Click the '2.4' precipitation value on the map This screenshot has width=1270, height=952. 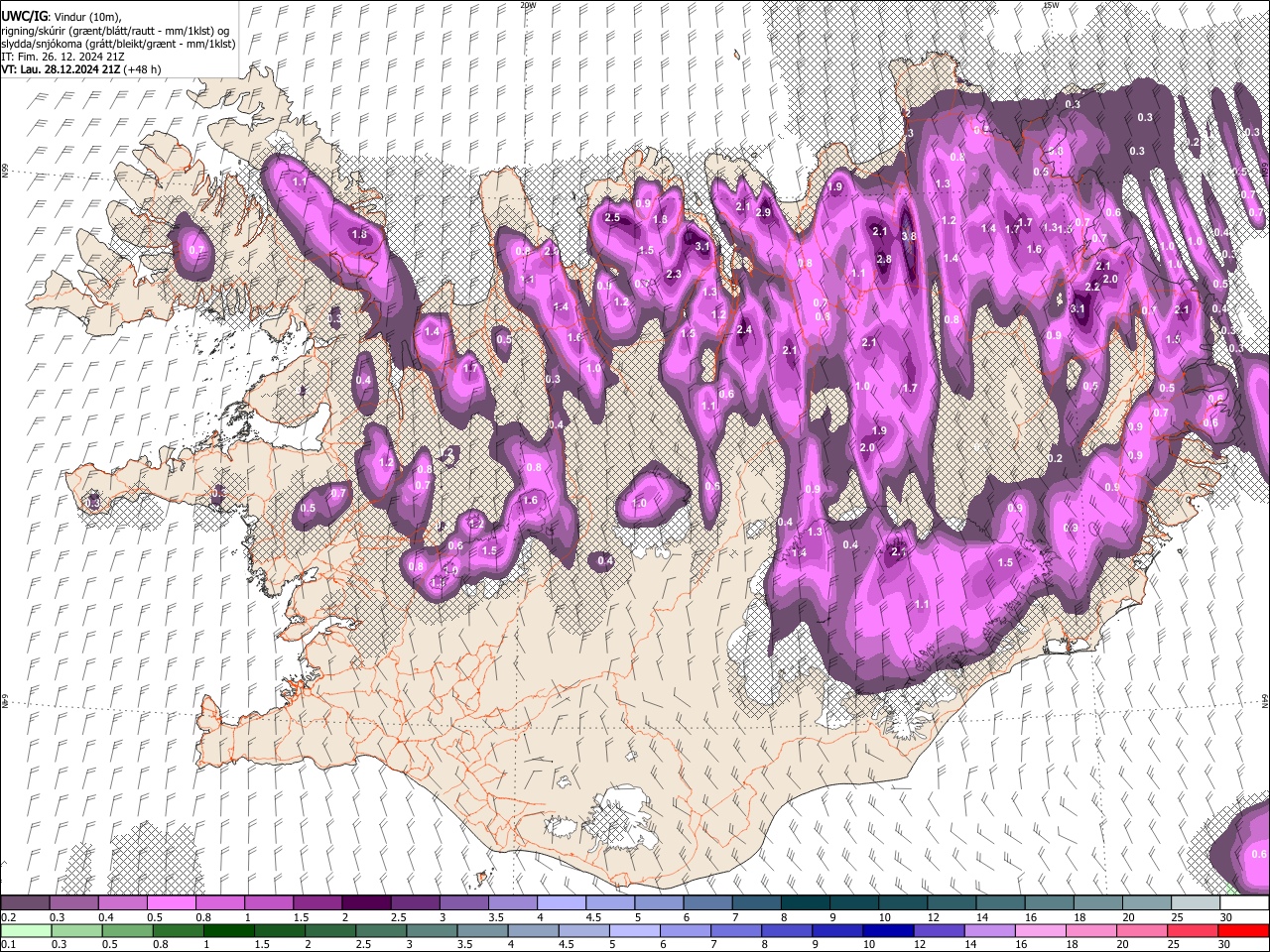[x=744, y=329]
